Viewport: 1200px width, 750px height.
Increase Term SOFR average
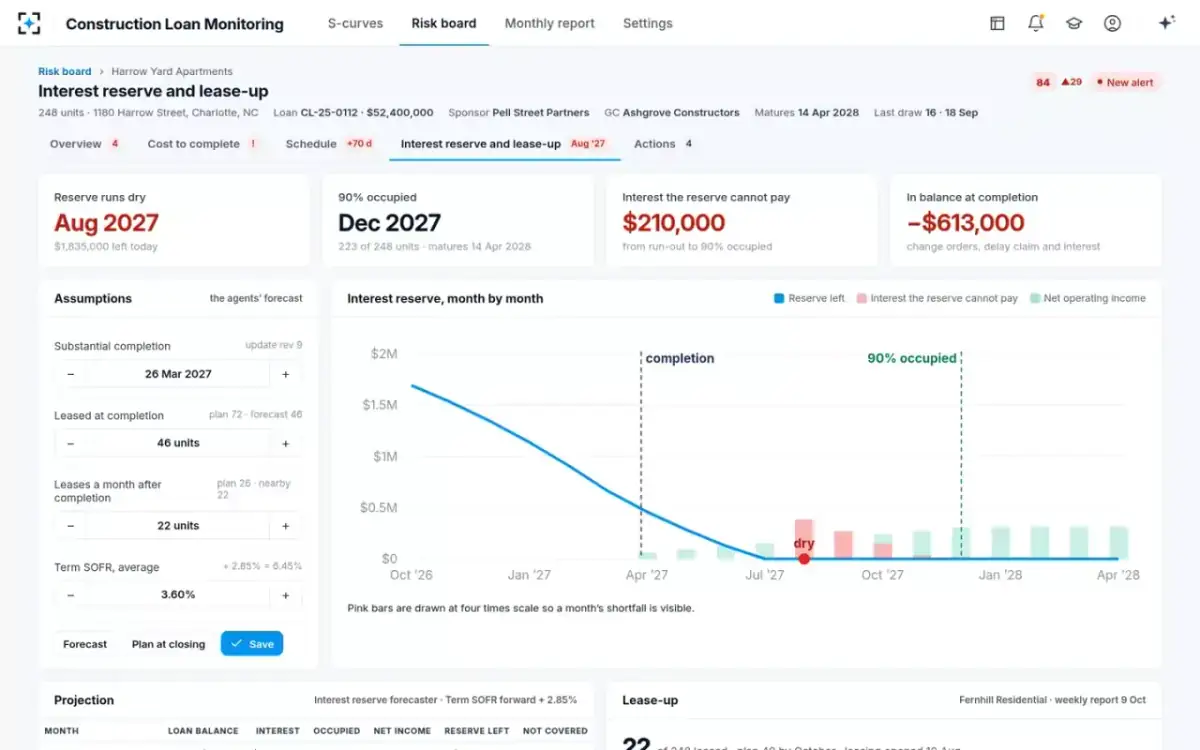(x=285, y=595)
